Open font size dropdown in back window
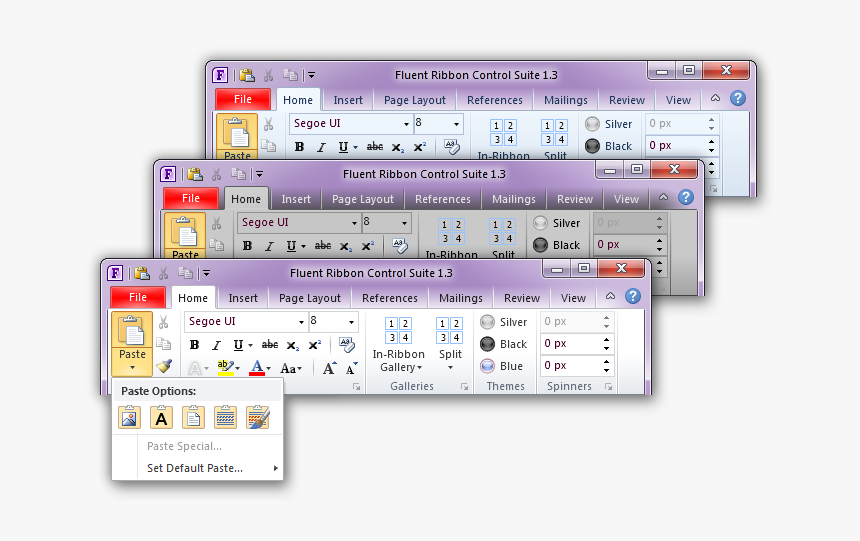Image resolution: width=860 pixels, height=541 pixels. [456, 124]
